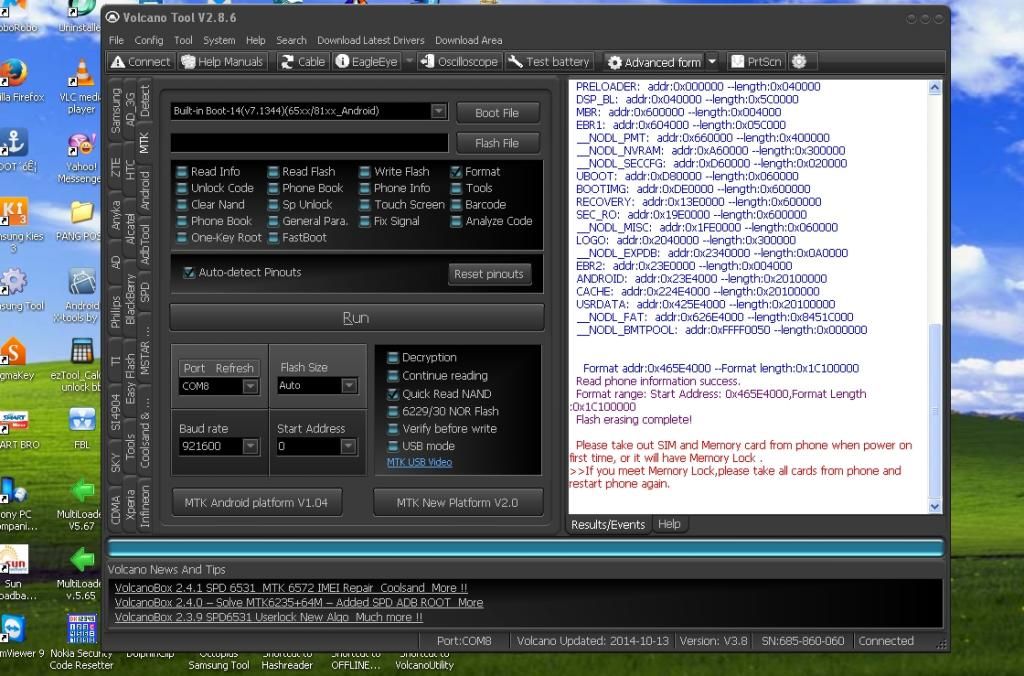Launch EagleEye tool

[366, 62]
